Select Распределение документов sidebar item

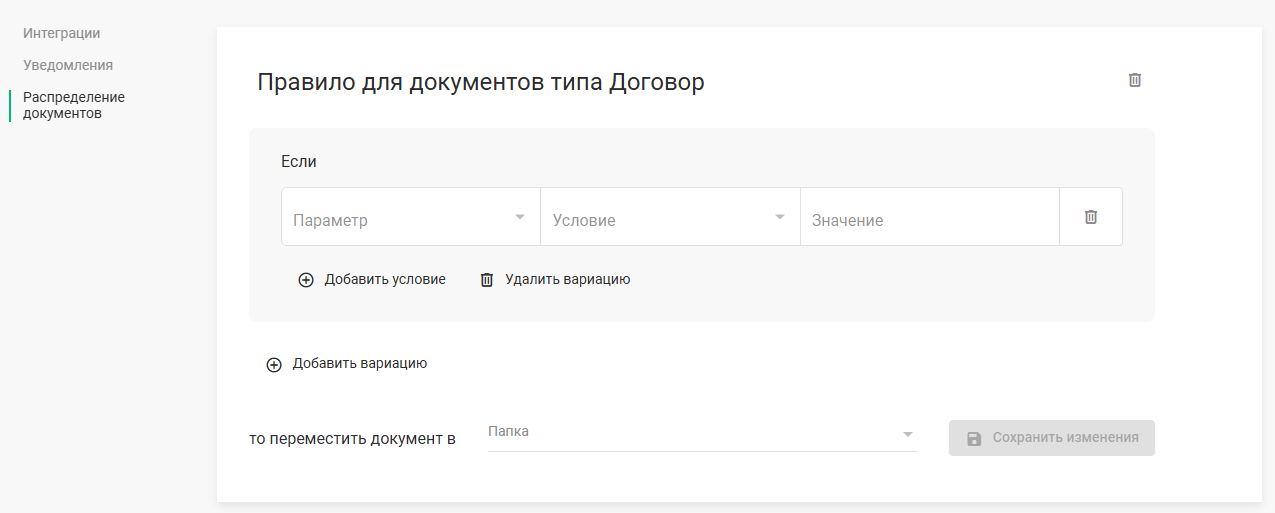[74, 105]
